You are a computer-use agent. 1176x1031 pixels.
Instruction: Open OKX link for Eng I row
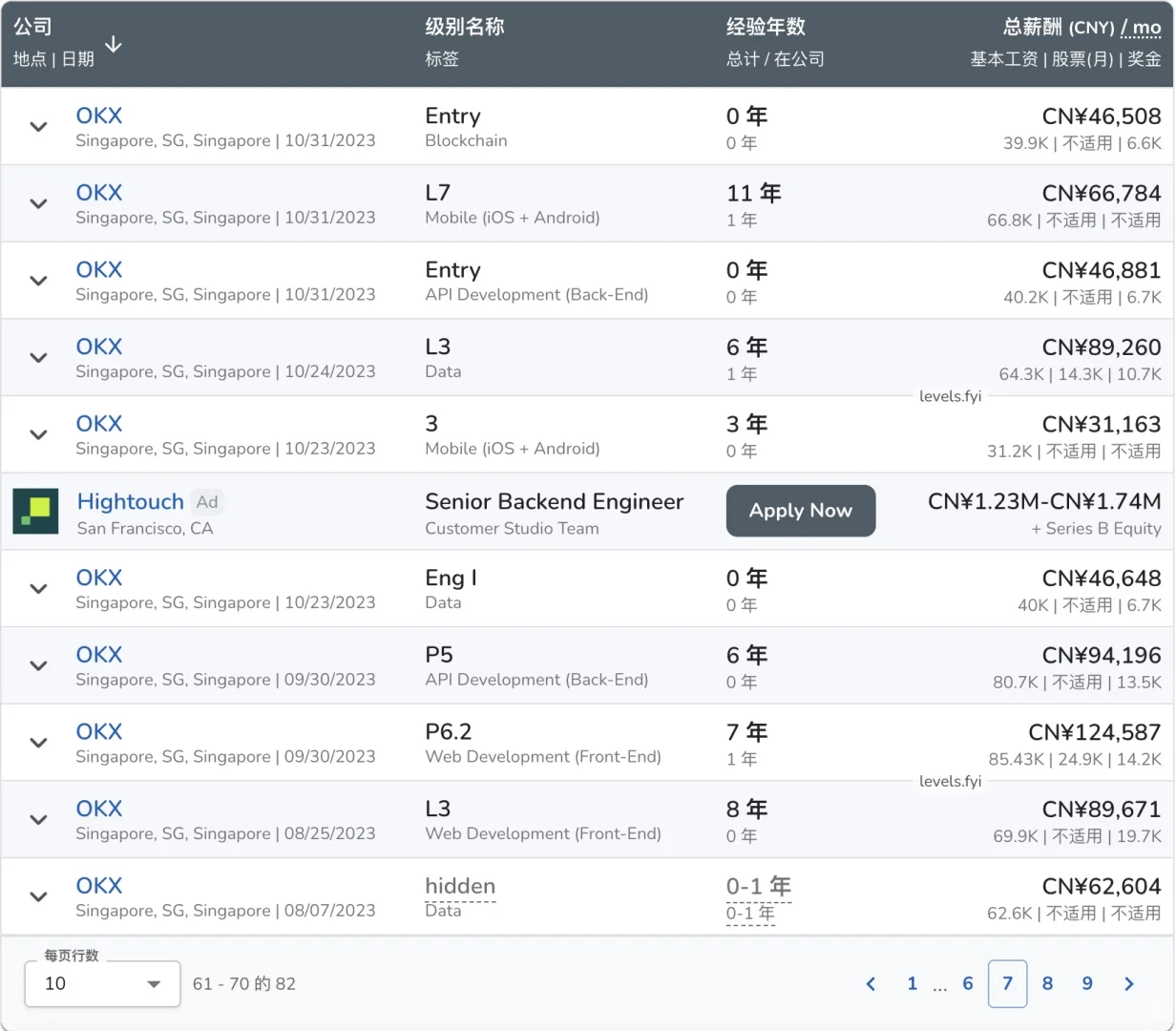tap(99, 578)
